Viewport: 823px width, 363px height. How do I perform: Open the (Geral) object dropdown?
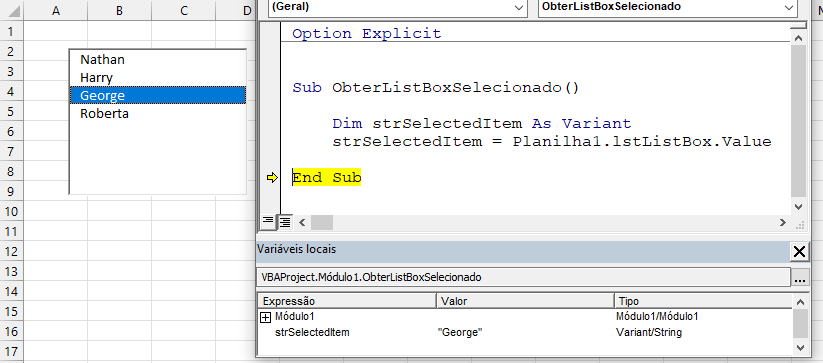(398, 7)
